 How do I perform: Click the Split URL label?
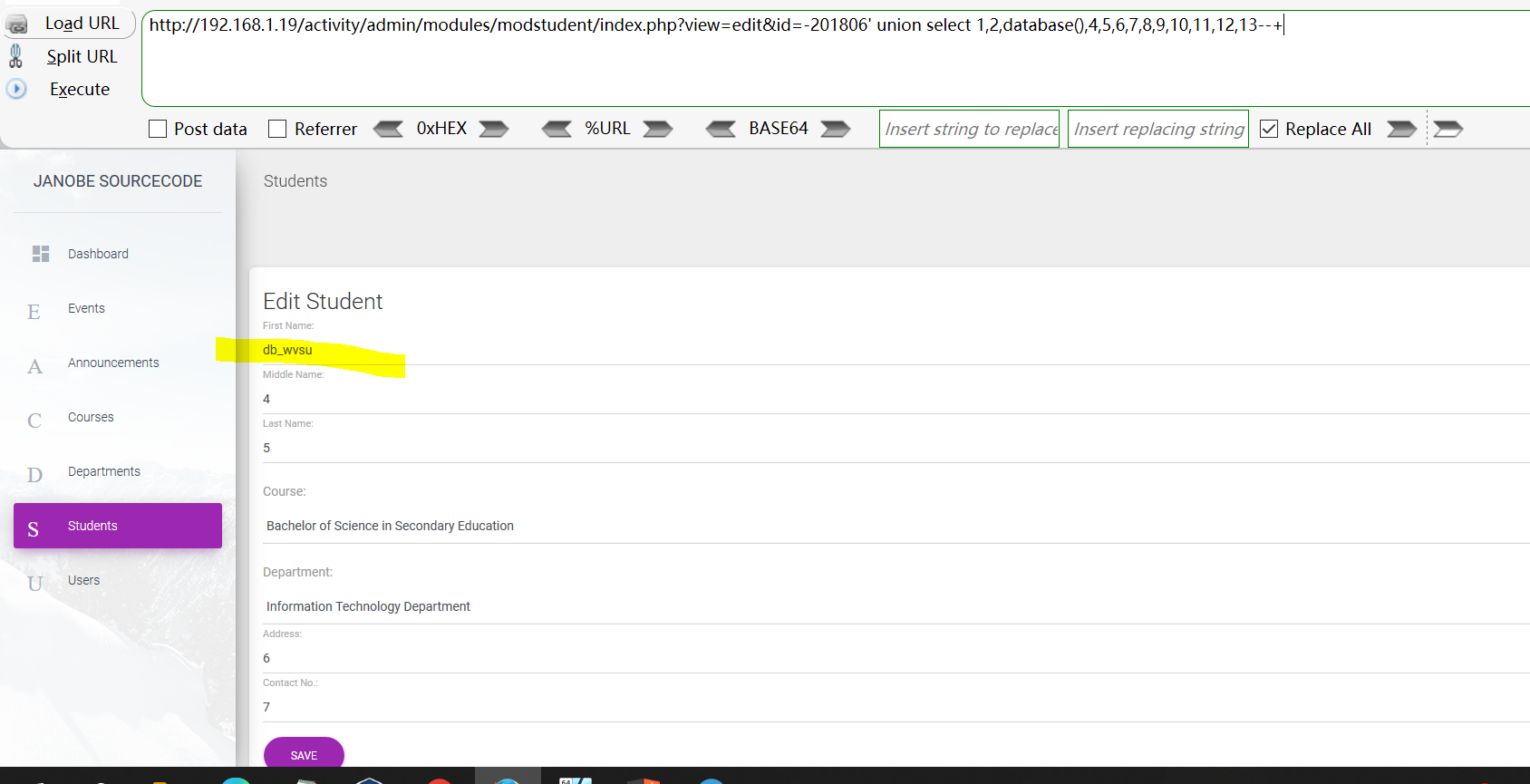(x=82, y=56)
